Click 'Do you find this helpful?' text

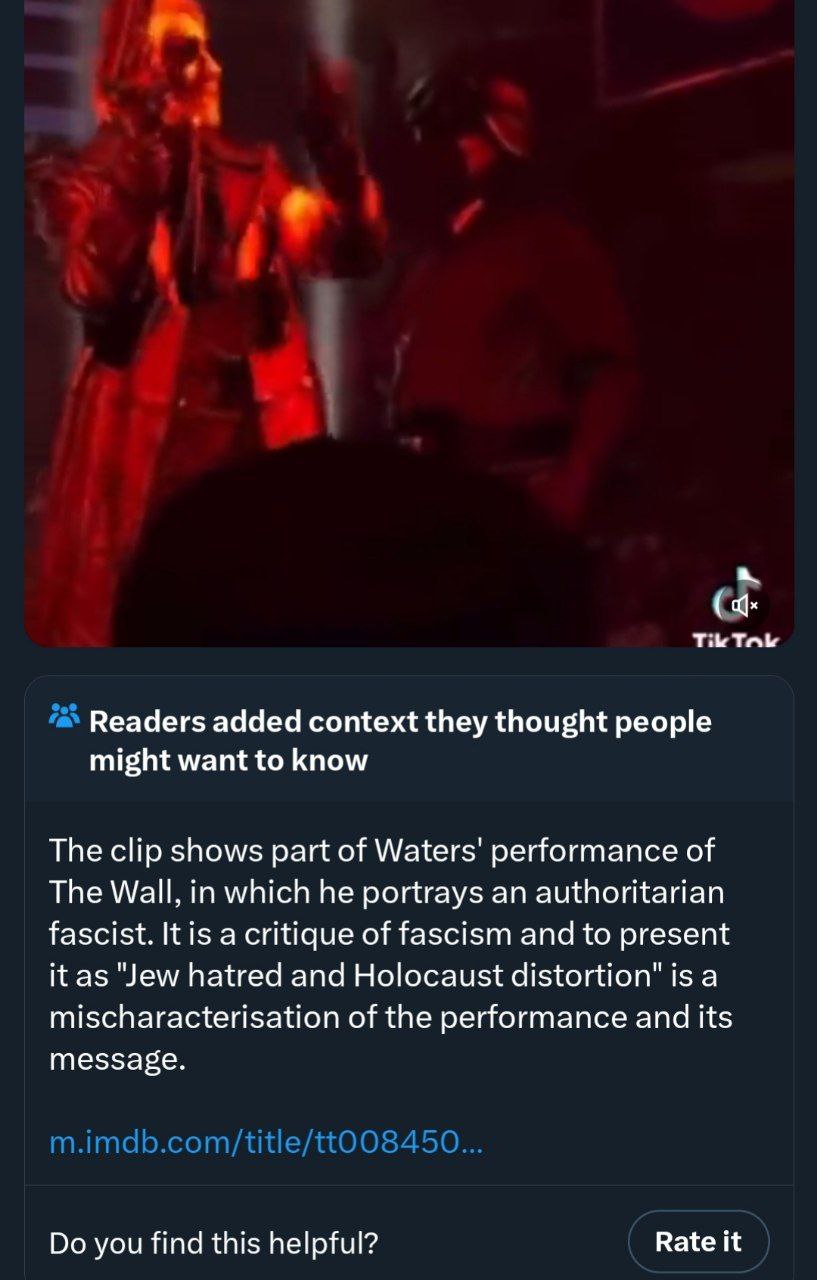tap(214, 1242)
